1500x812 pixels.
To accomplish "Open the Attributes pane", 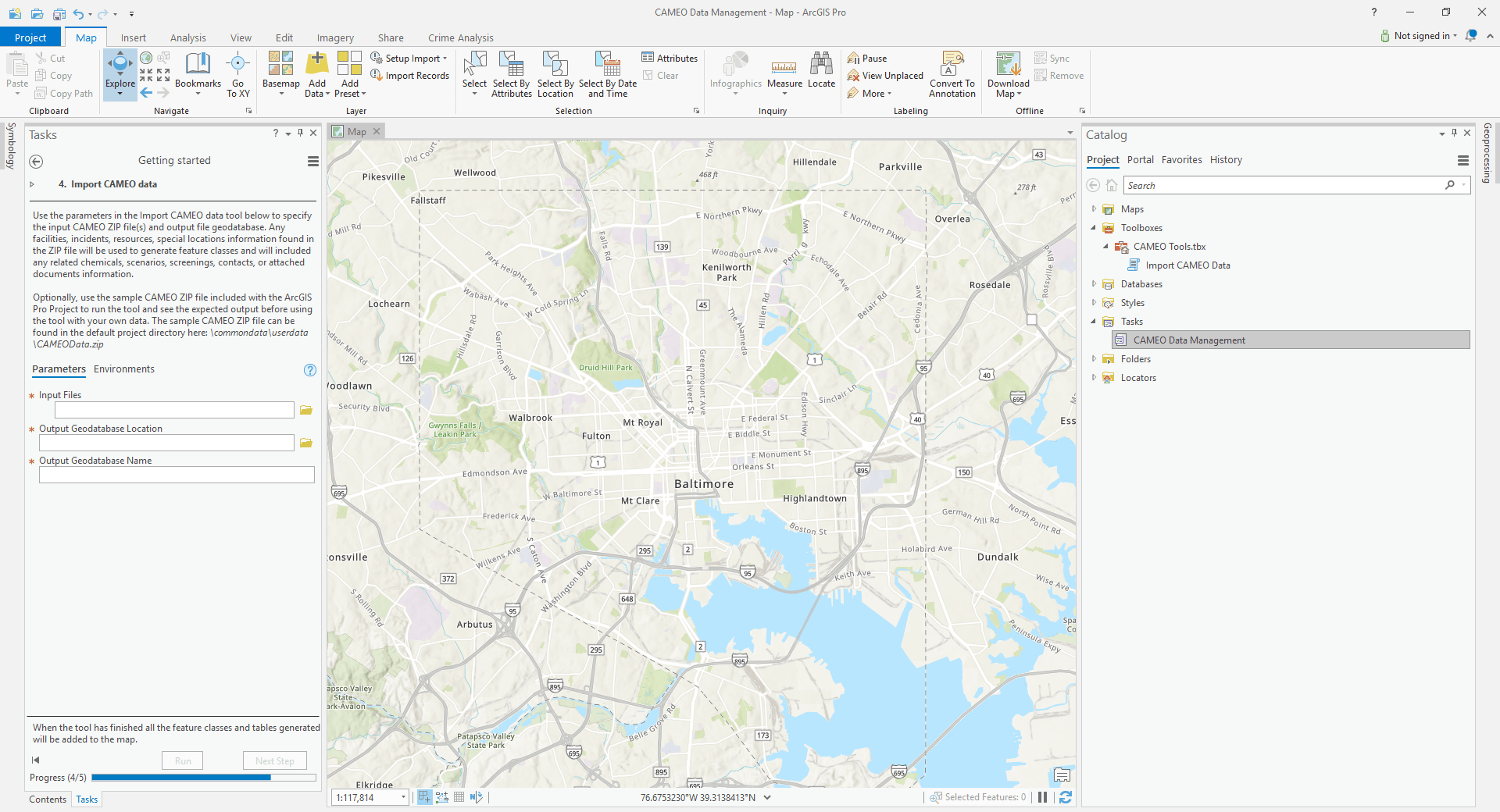I will pyautogui.click(x=670, y=58).
